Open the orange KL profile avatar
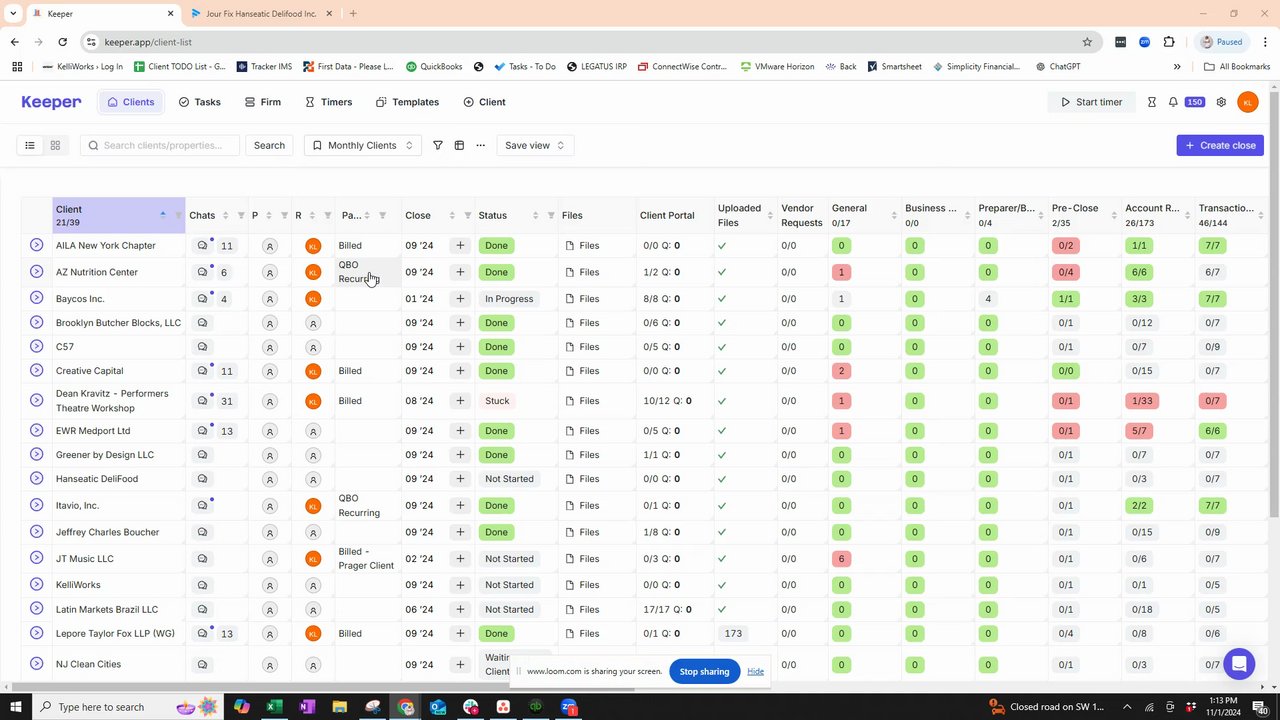 coord(1247,102)
